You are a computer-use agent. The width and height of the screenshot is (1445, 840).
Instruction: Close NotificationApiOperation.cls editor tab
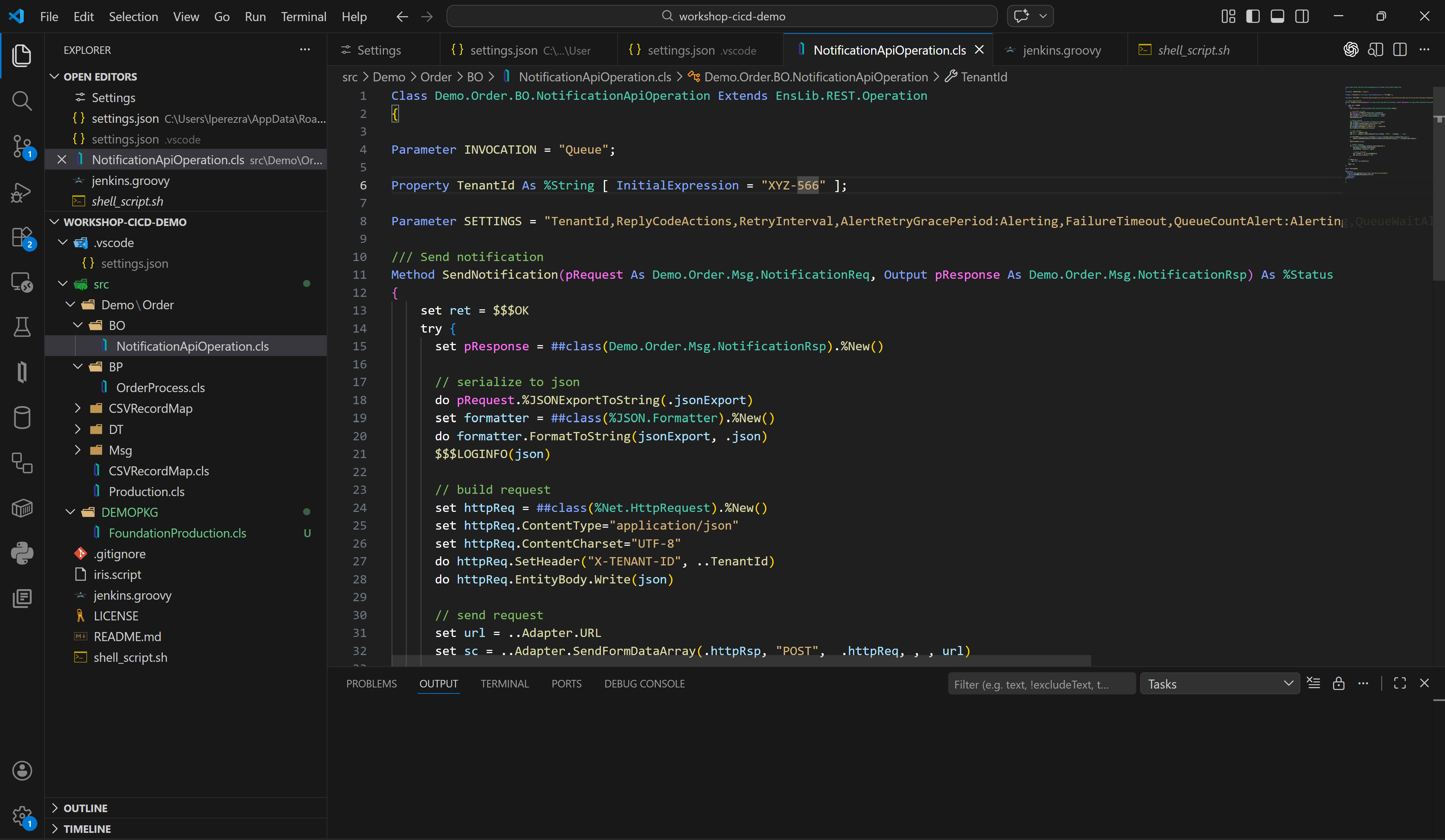pos(979,50)
